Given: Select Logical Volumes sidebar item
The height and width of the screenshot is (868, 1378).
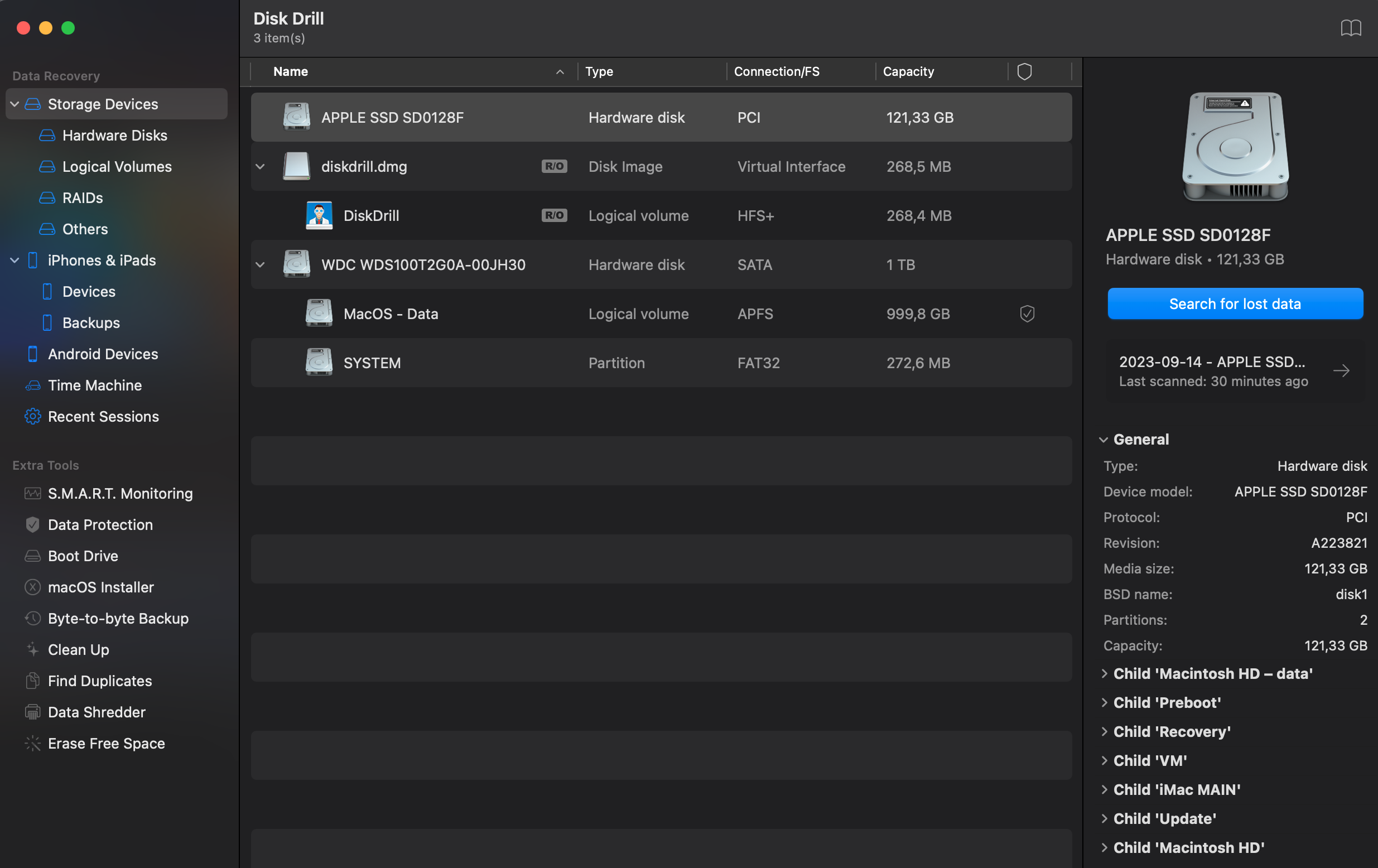Looking at the screenshot, I should (x=117, y=166).
